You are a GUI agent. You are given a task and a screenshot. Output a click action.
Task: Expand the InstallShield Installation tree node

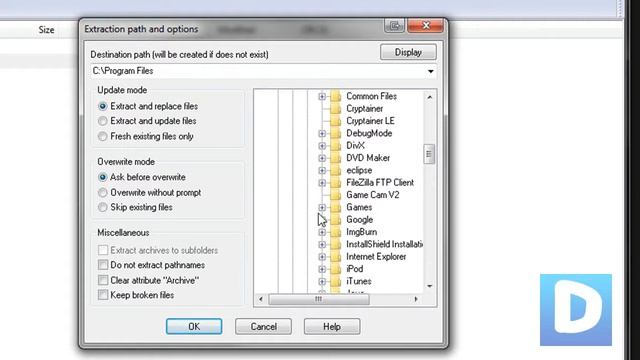click(322, 244)
